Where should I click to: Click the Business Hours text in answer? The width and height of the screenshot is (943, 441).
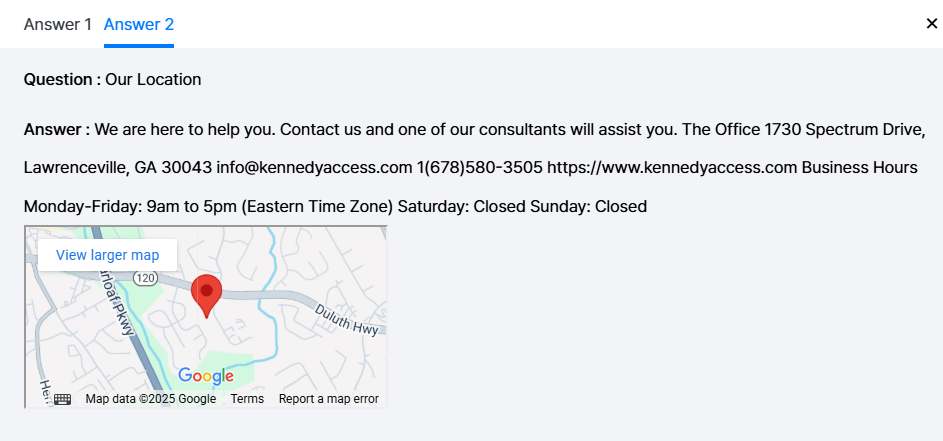[x=859, y=167]
